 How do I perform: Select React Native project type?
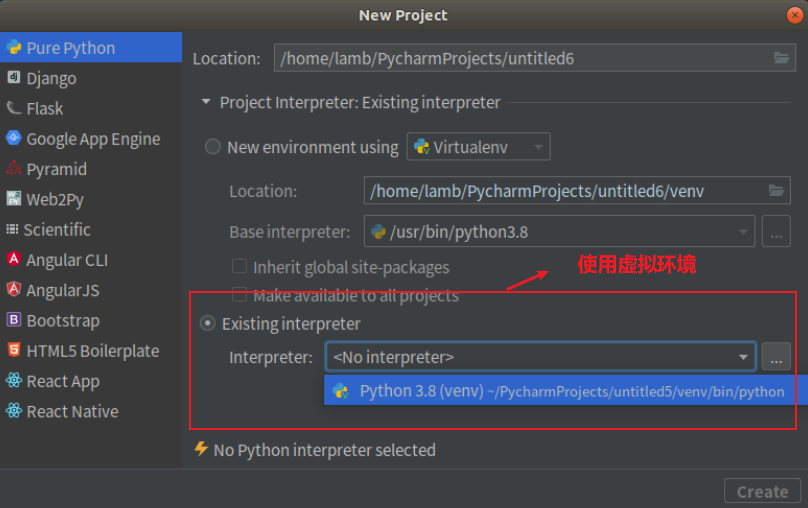point(91,411)
